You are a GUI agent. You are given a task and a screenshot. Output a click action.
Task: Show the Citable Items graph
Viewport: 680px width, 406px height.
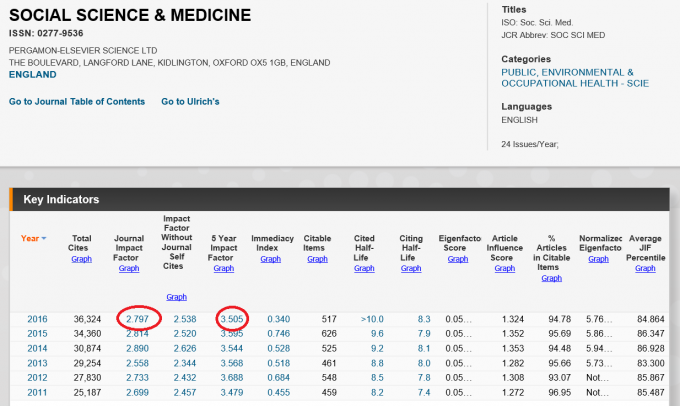(x=317, y=259)
